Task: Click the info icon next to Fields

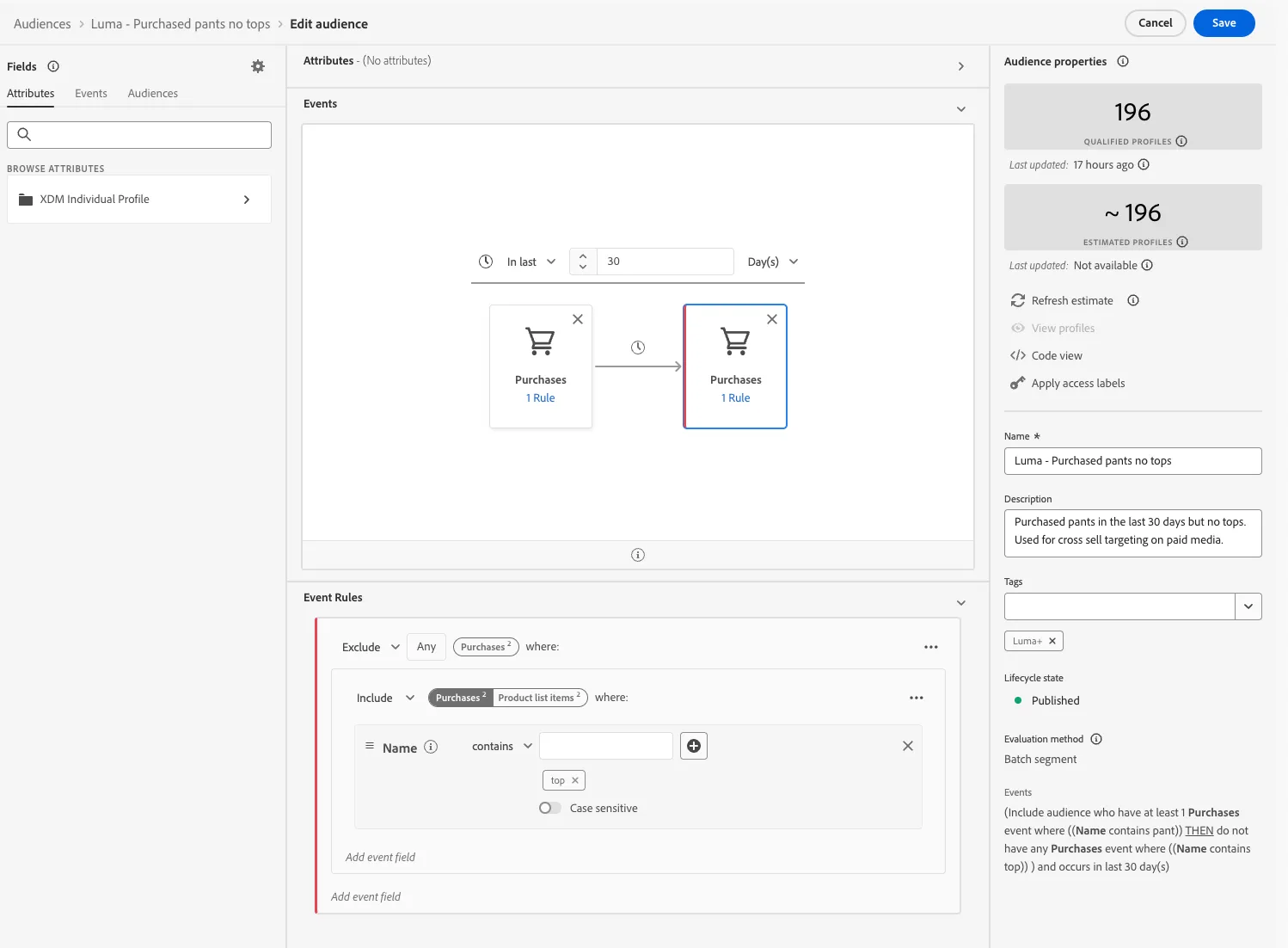Action: [53, 66]
